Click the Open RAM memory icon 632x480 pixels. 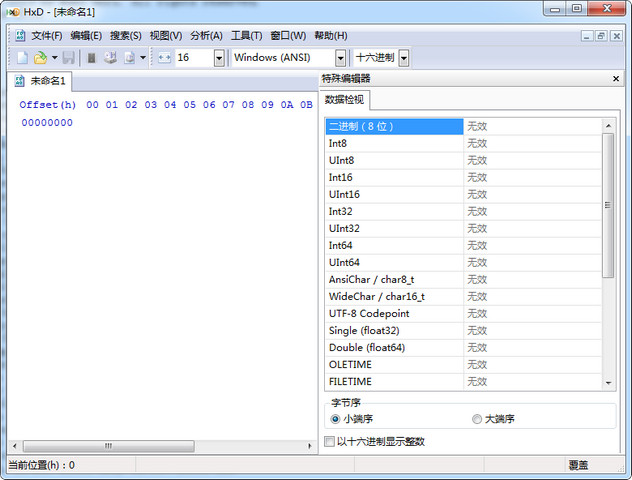click(x=92, y=58)
